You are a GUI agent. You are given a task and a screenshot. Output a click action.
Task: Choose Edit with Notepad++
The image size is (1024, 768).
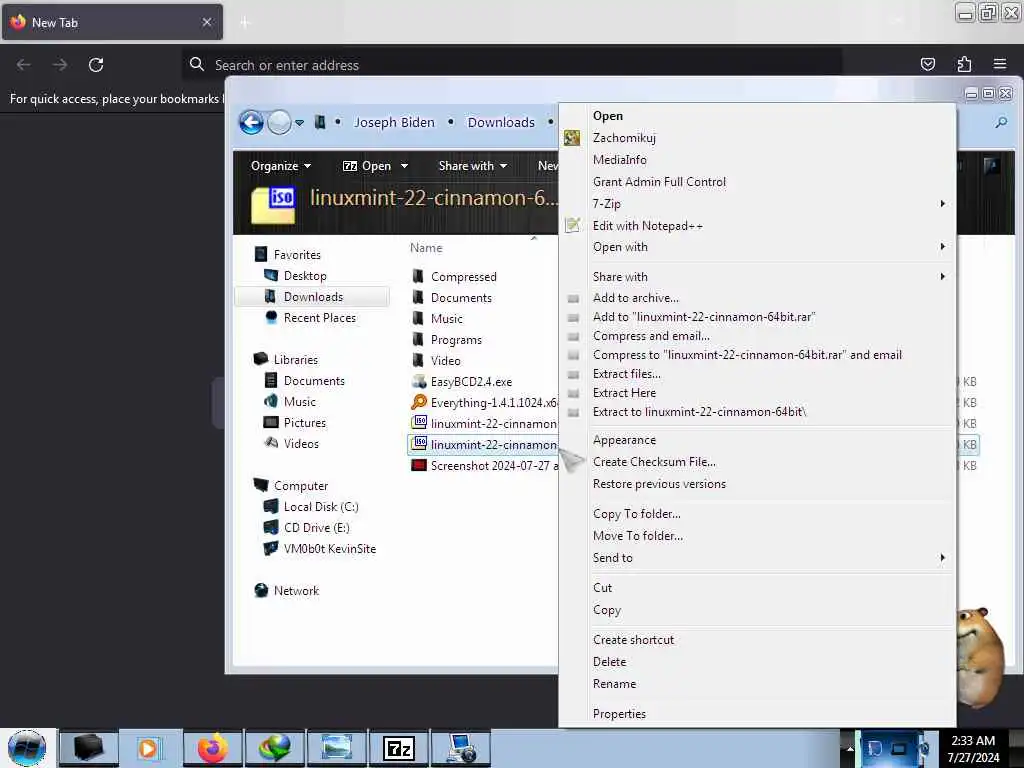tap(758, 225)
